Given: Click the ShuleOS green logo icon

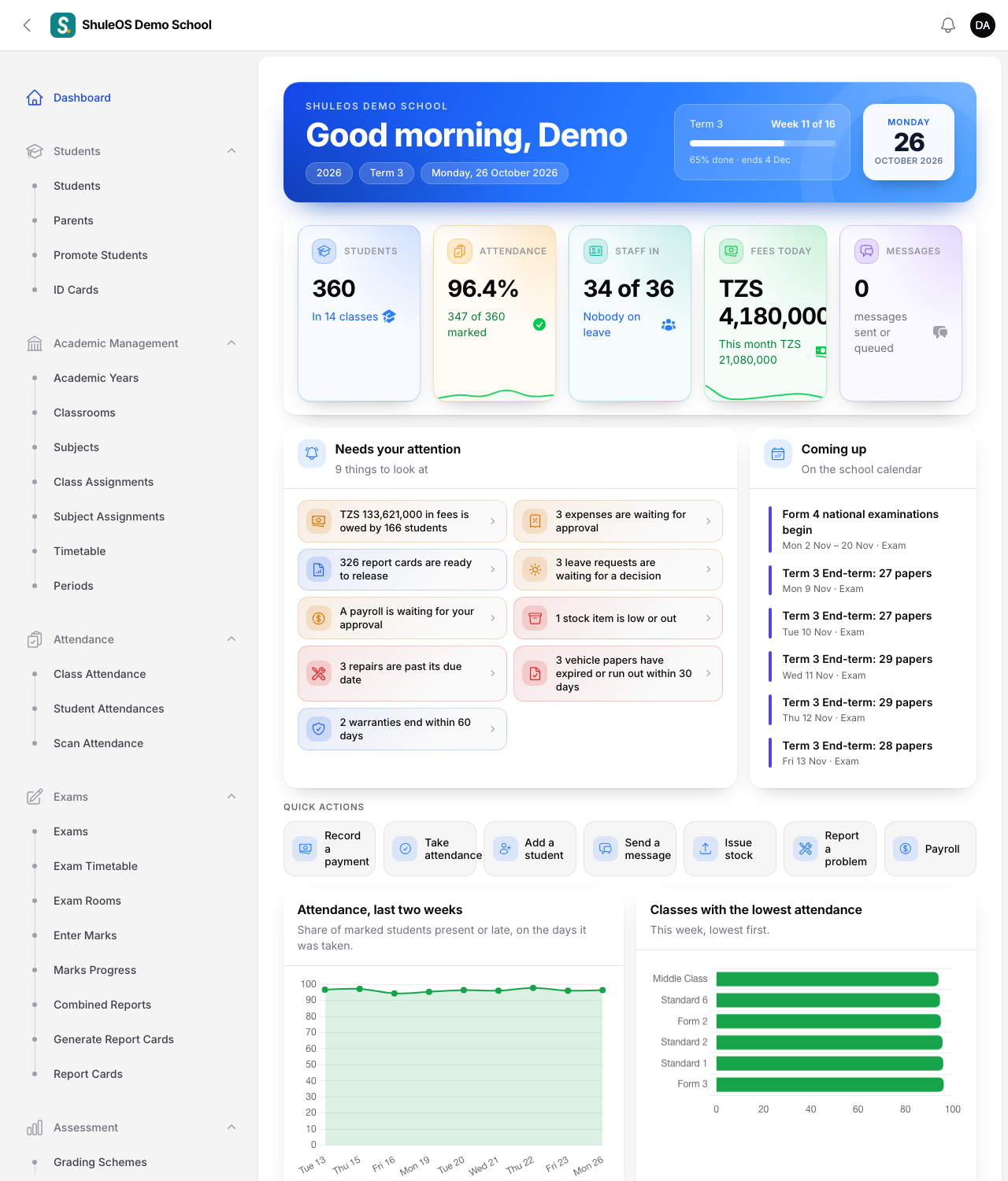Looking at the screenshot, I should point(63,25).
